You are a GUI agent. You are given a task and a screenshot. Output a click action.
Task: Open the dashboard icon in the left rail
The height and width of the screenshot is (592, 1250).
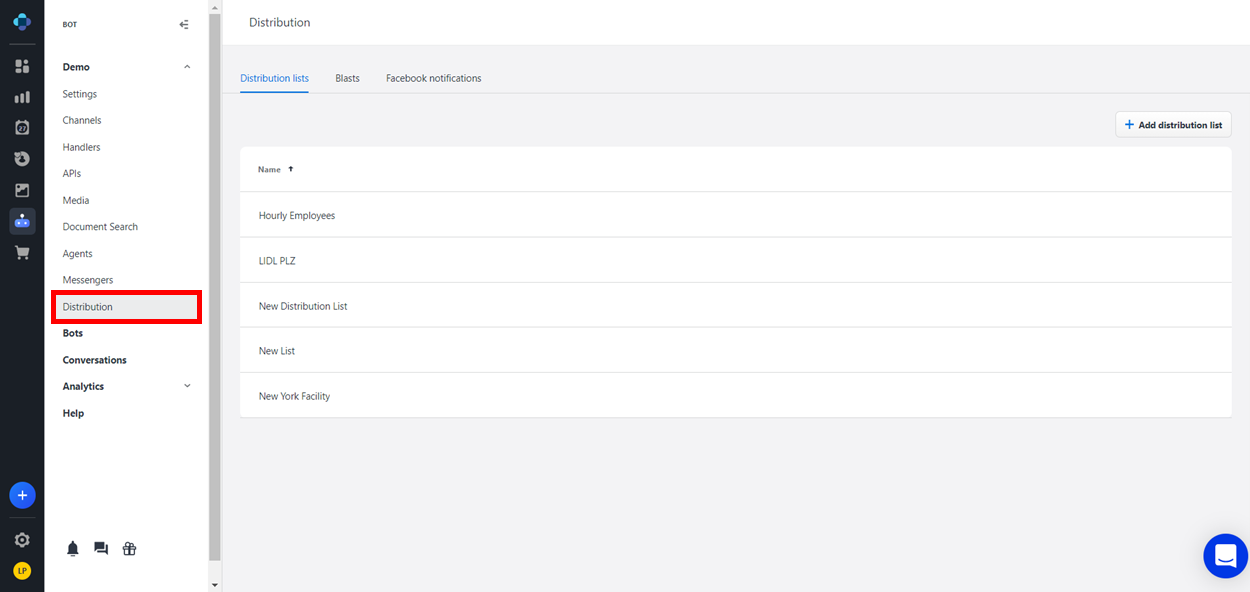point(22,66)
